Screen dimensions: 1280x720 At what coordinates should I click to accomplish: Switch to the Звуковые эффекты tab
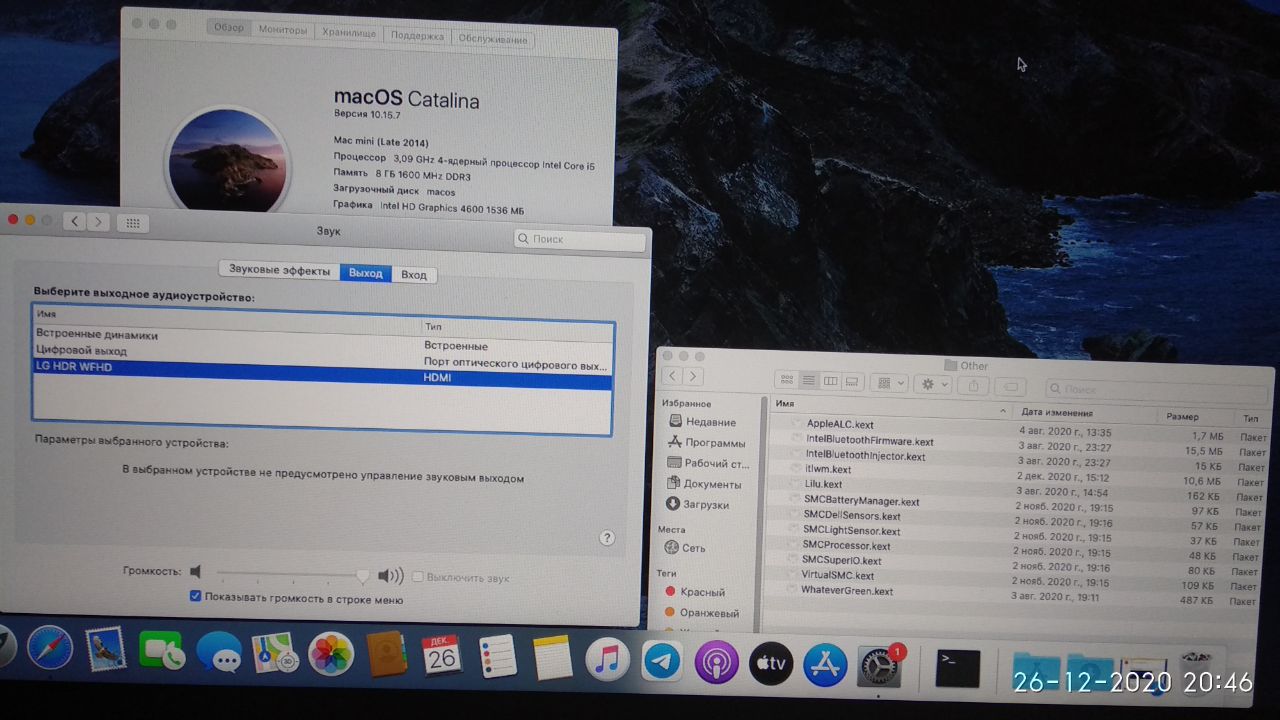(279, 270)
